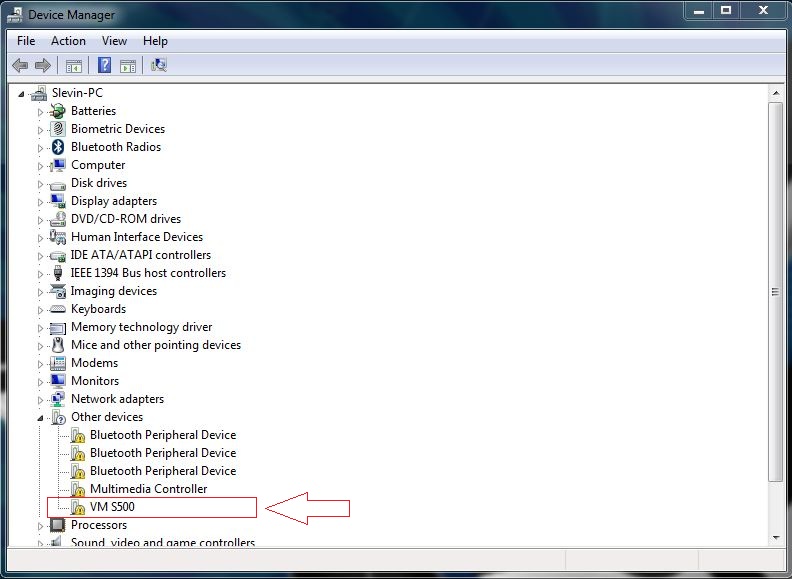The width and height of the screenshot is (792, 579).
Task: Click the Human Interface Devices icon
Action: [58, 237]
